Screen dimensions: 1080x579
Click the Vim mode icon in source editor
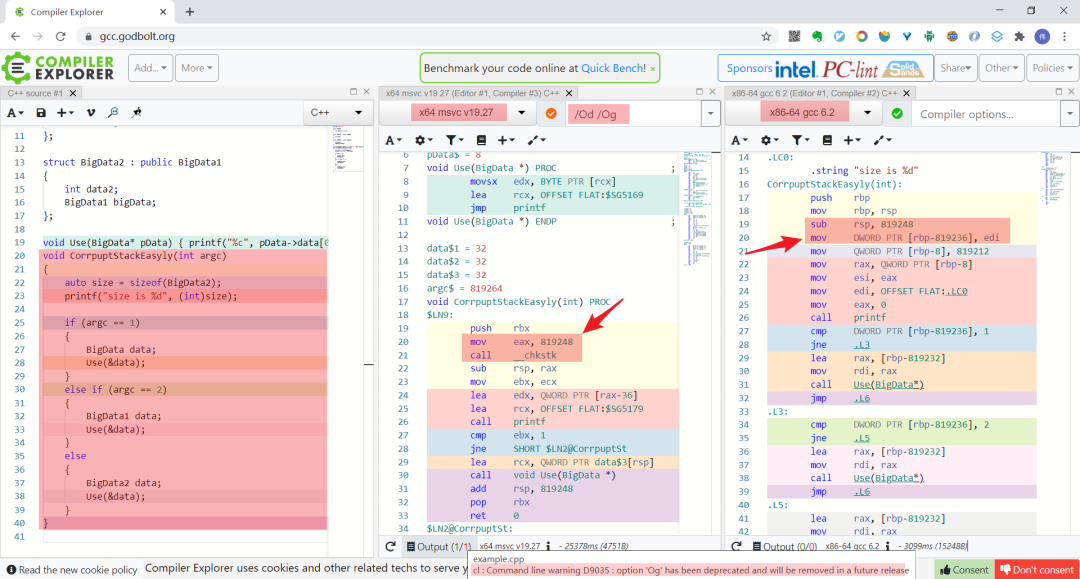(91, 113)
